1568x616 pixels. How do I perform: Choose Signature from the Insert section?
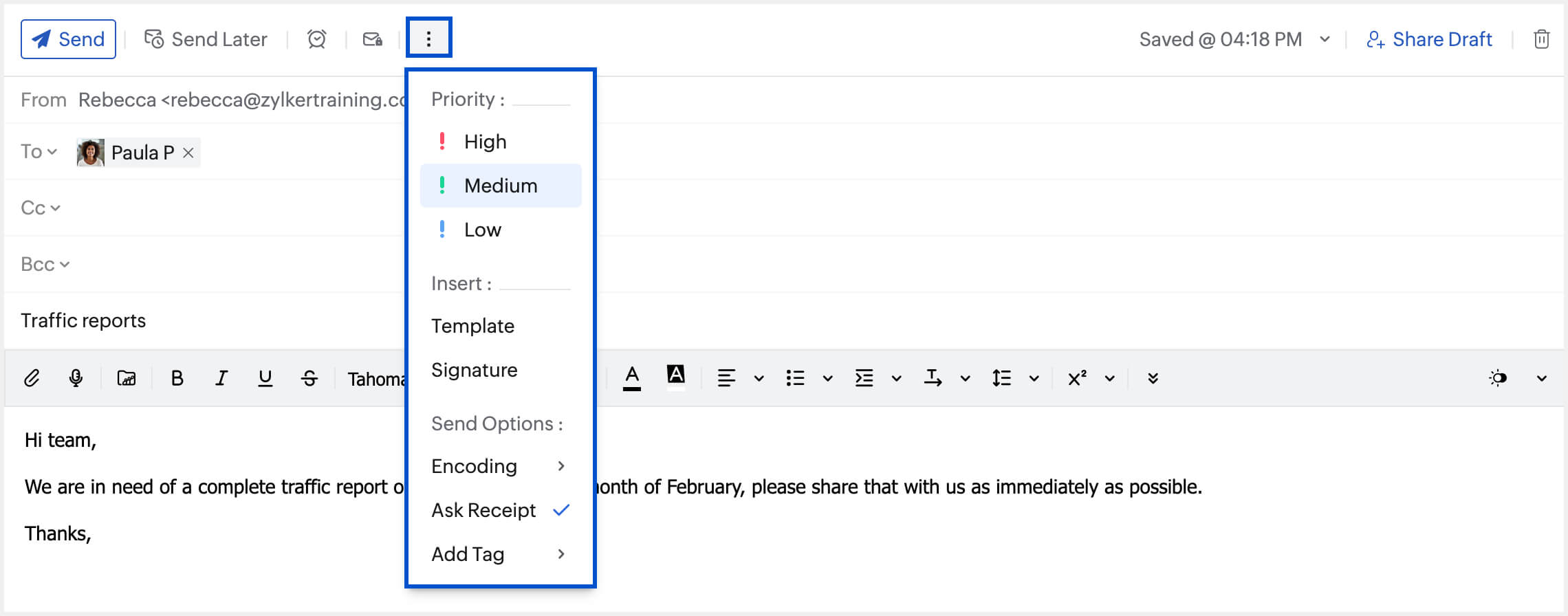click(x=474, y=370)
